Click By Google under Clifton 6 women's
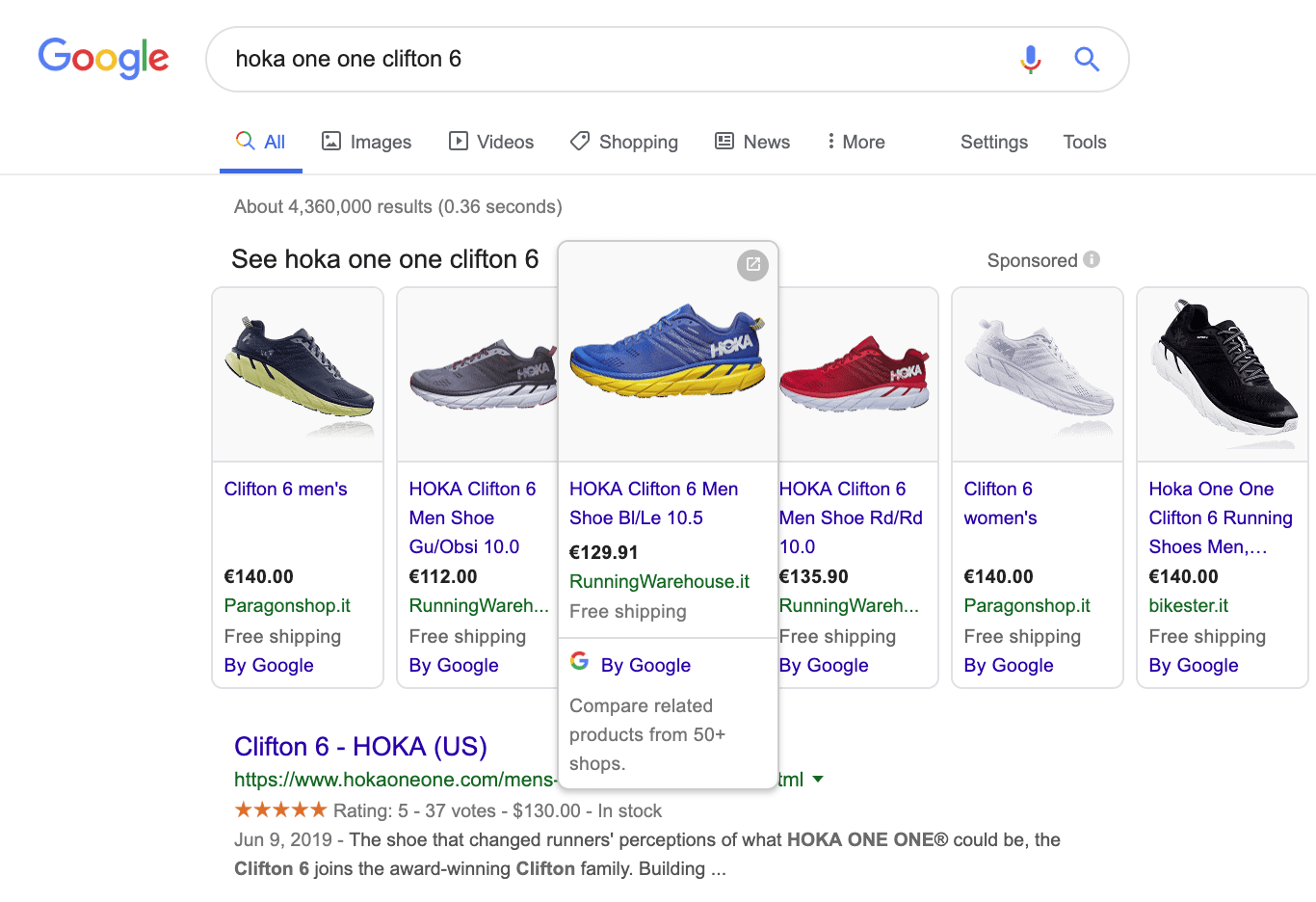Viewport: 1316px width, 902px height. 1009,665
